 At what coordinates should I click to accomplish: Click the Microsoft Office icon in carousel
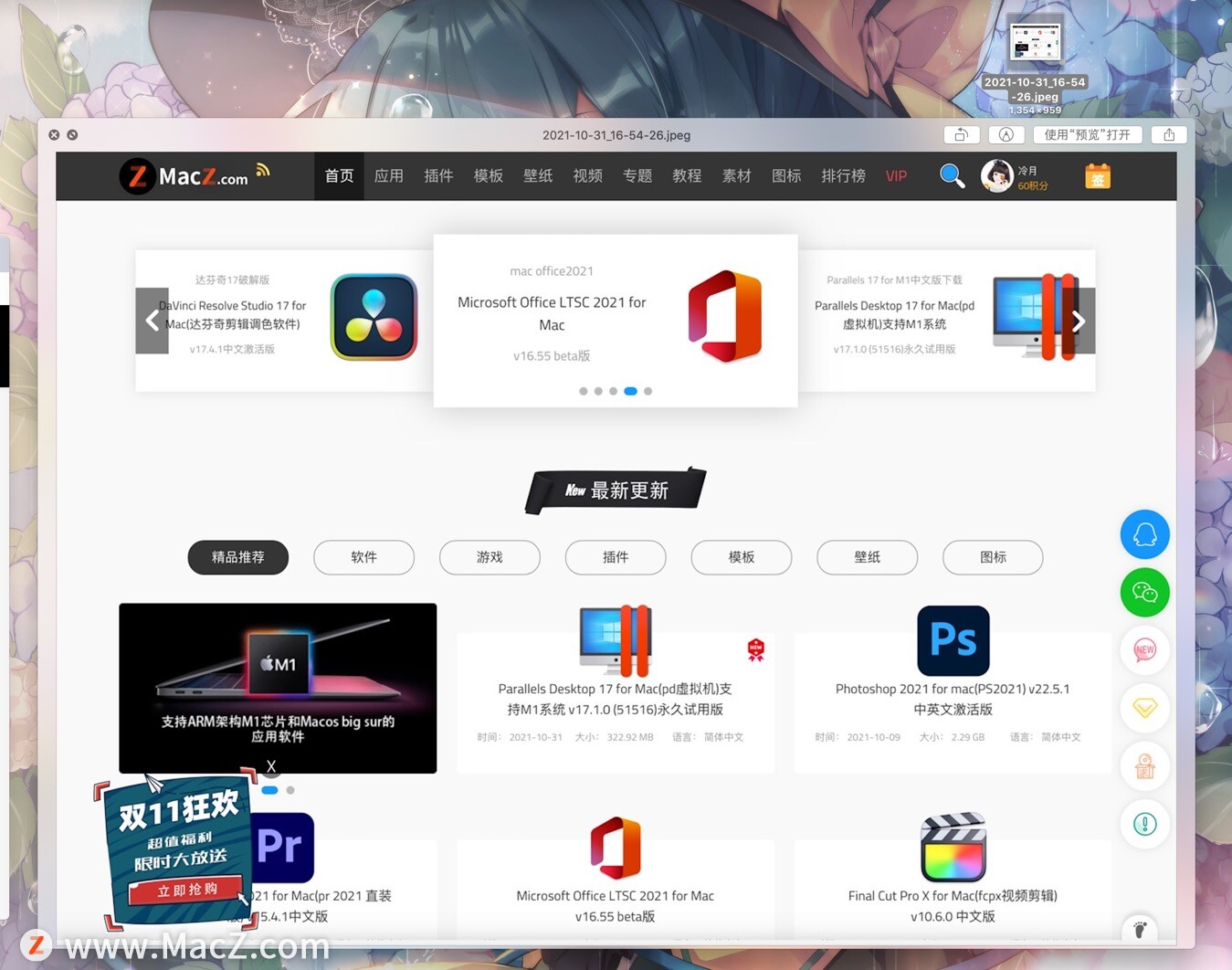tap(725, 316)
